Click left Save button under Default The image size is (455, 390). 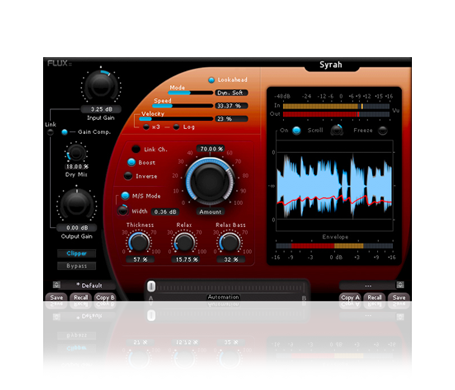coord(56,297)
